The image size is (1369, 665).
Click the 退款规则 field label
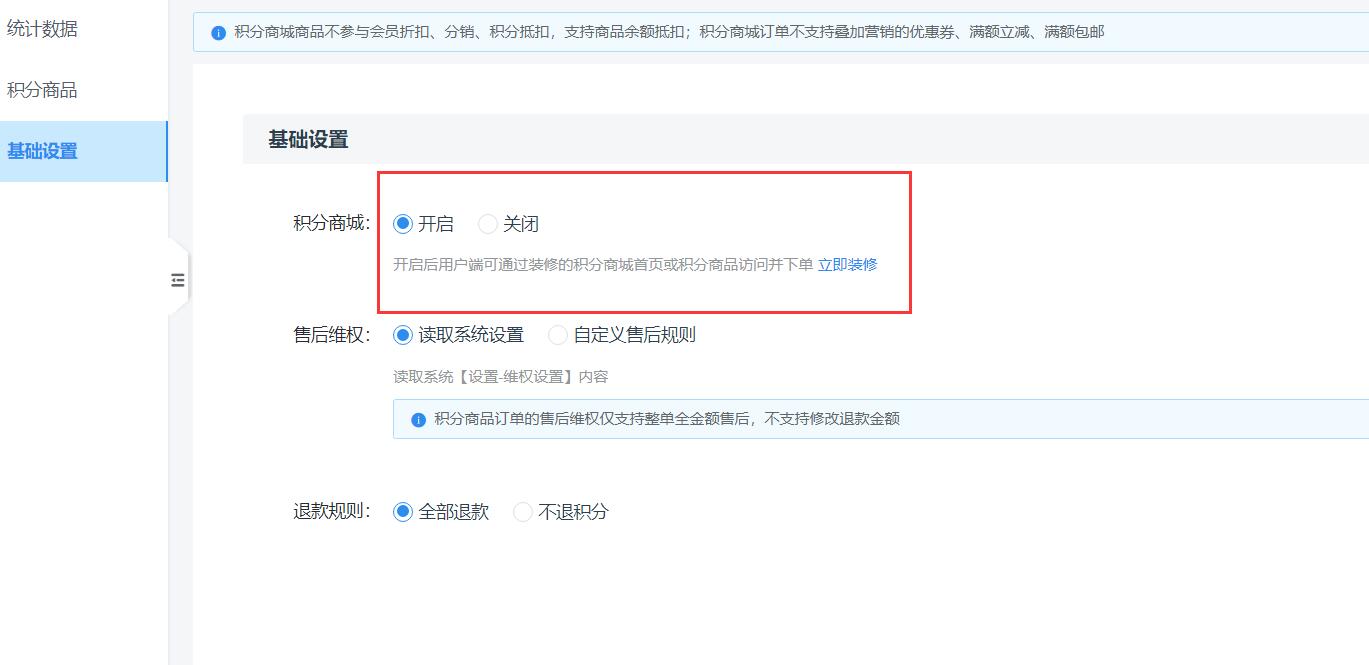(331, 512)
